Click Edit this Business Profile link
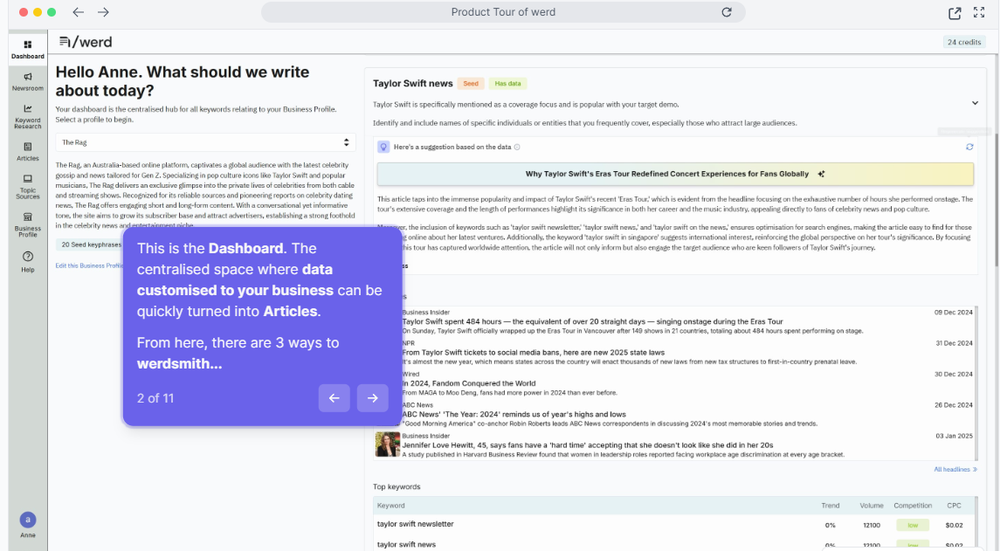The image size is (1000, 551). coord(89,265)
